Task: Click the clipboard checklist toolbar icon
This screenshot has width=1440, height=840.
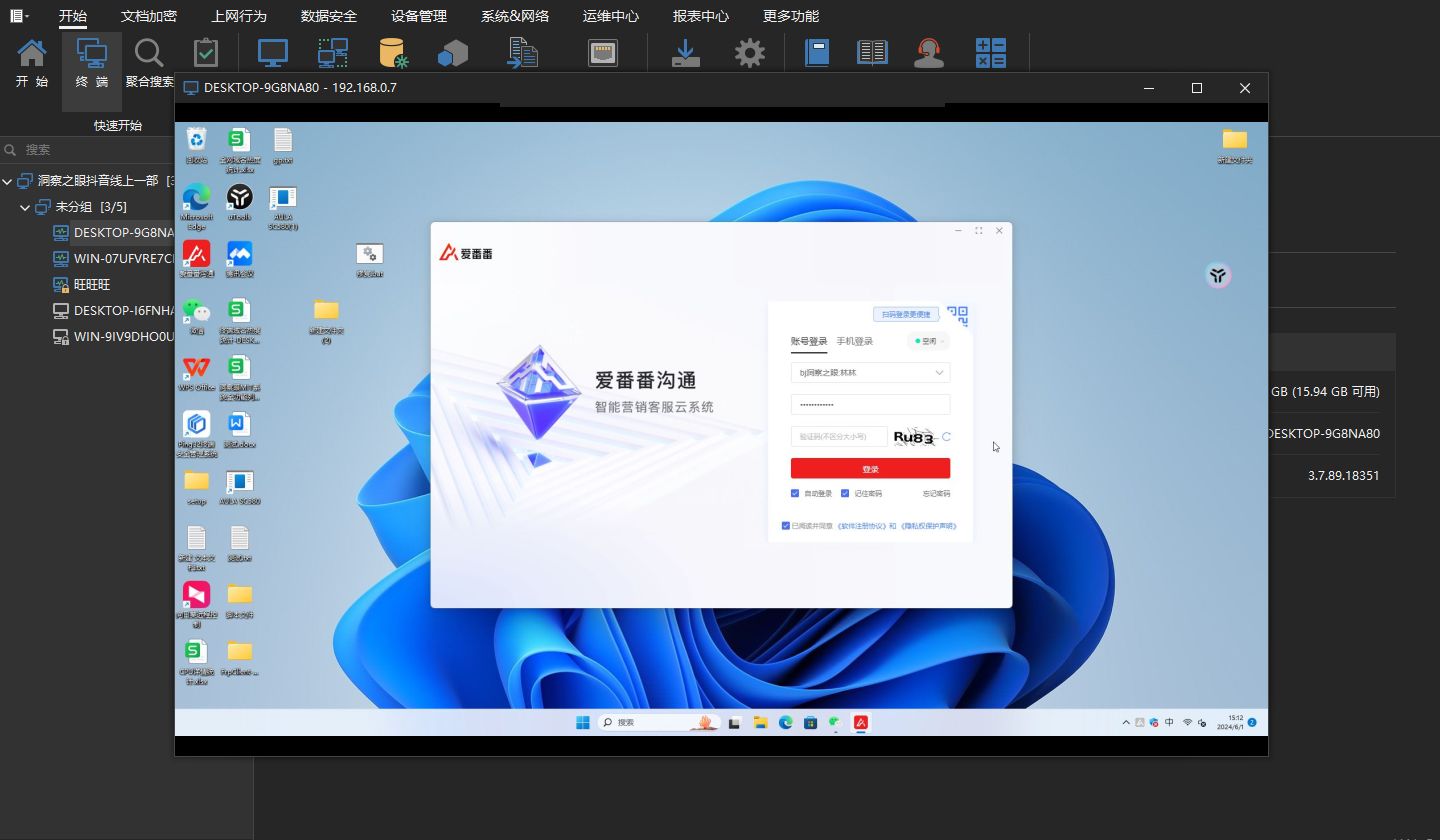Action: tap(206, 53)
